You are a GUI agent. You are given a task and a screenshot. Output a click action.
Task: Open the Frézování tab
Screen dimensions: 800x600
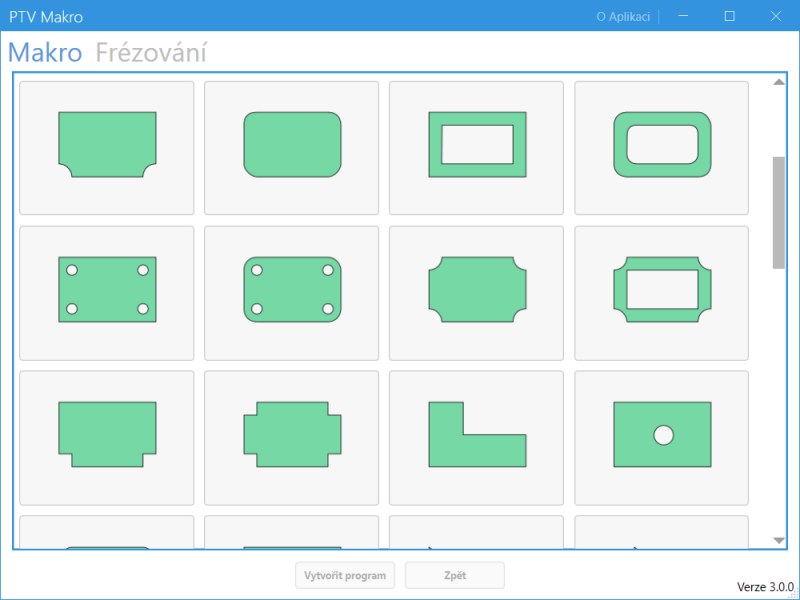(x=151, y=53)
